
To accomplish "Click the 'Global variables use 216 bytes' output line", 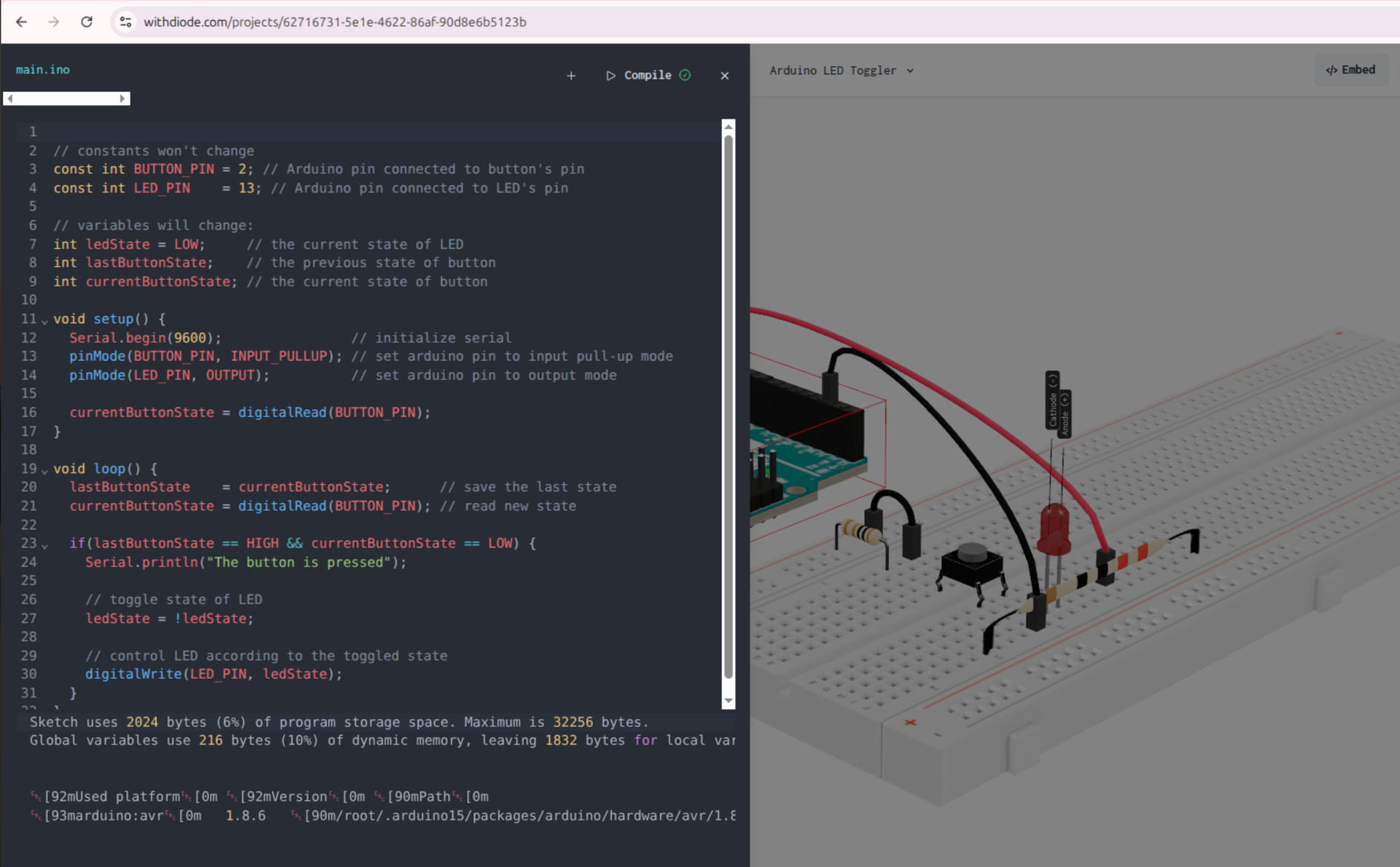I will pos(382,740).
